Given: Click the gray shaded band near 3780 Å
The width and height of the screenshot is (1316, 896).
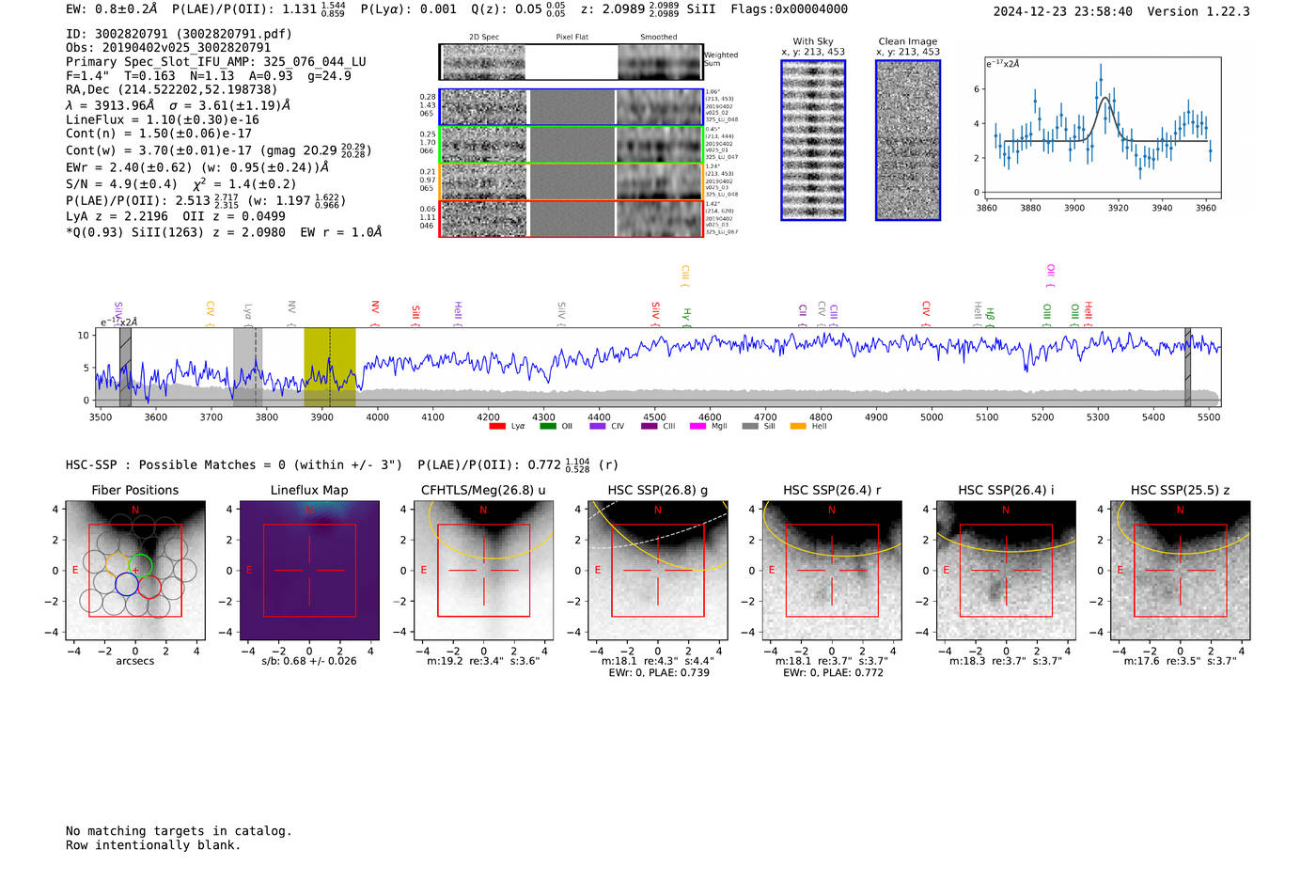Looking at the screenshot, I should tap(247, 367).
